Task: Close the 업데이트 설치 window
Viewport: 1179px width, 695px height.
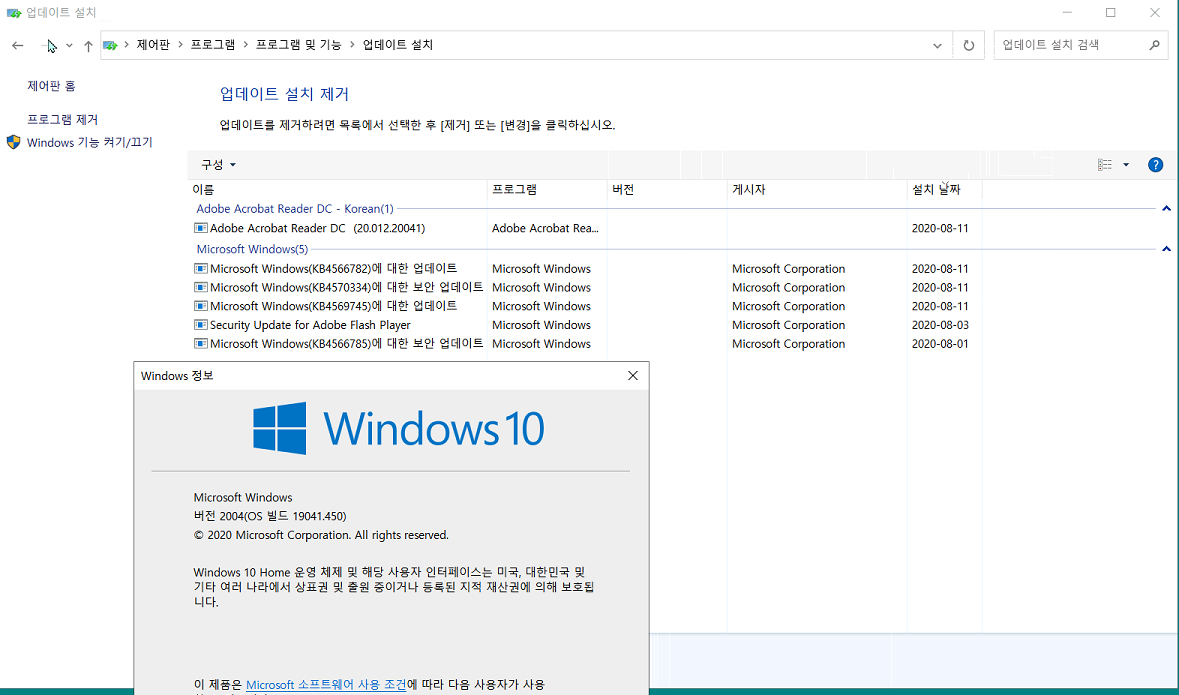Action: 1154,13
